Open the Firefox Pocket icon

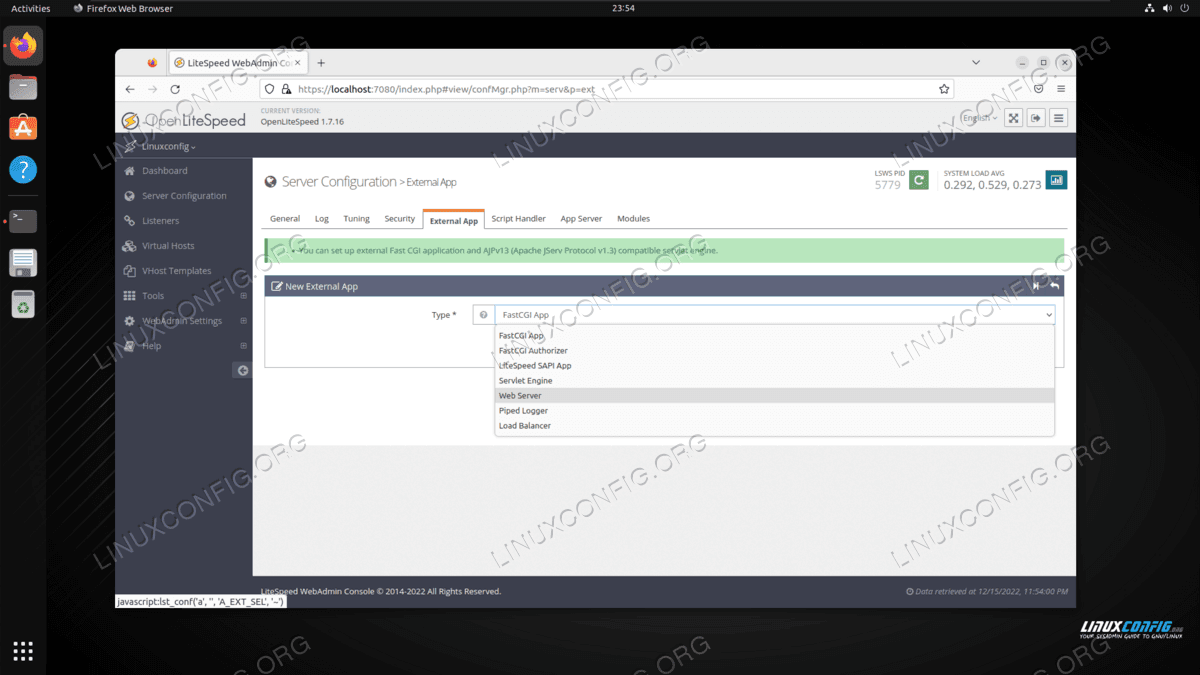click(1040, 89)
